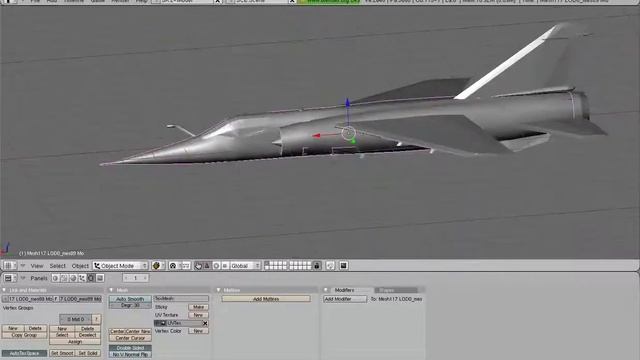Switch buttons window to Scene context
The image size is (640, 360).
point(100,278)
